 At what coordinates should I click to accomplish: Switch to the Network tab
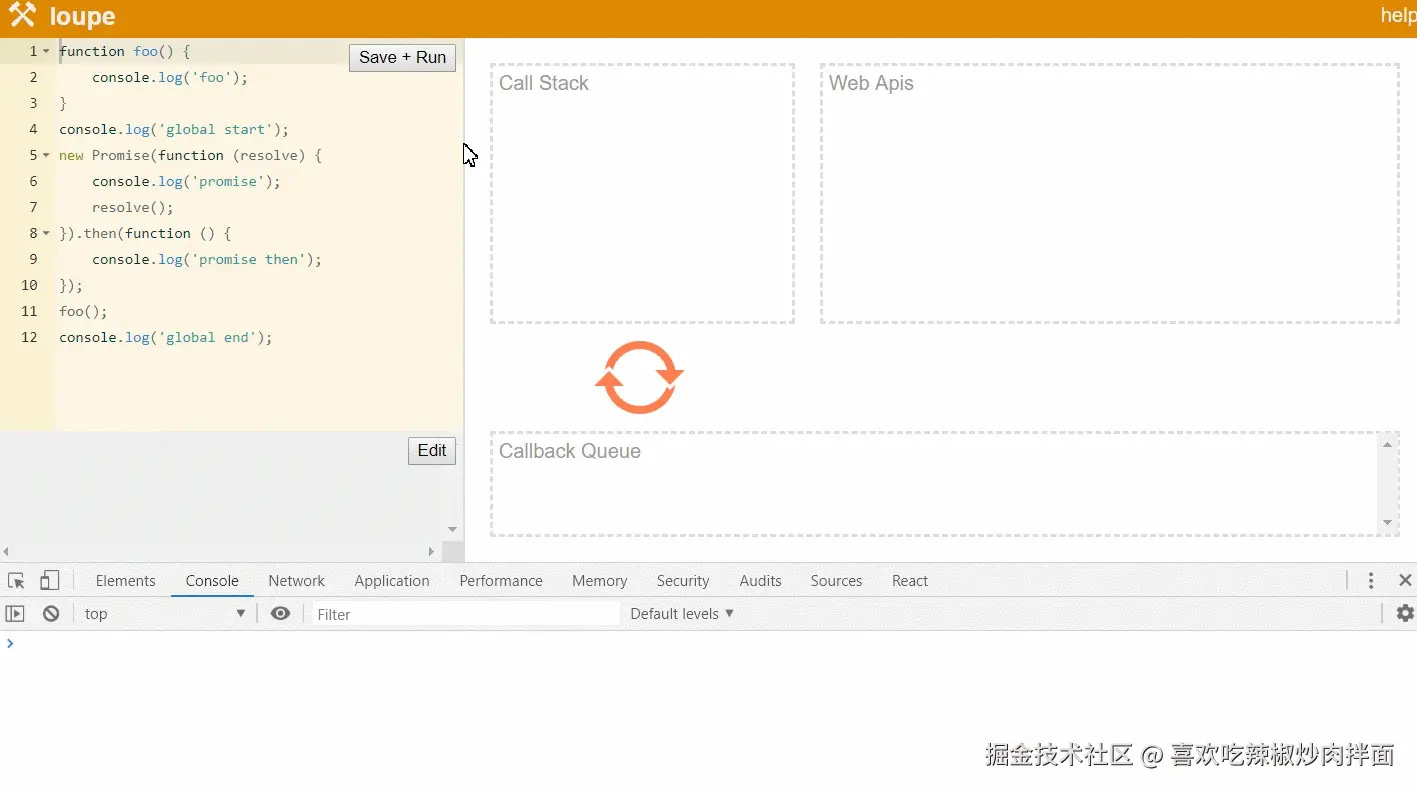[296, 581]
